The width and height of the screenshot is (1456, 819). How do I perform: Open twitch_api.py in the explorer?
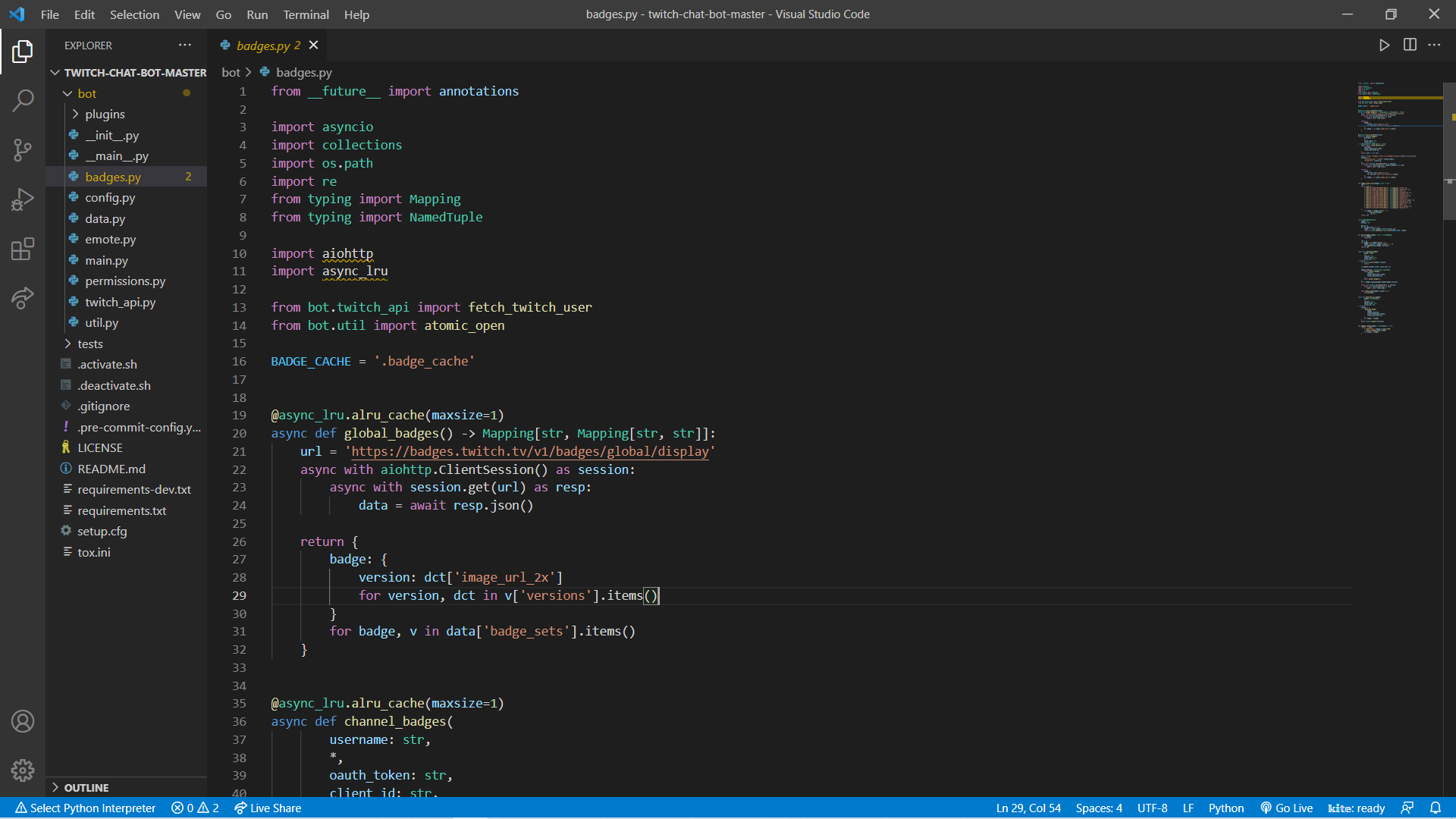click(x=120, y=302)
